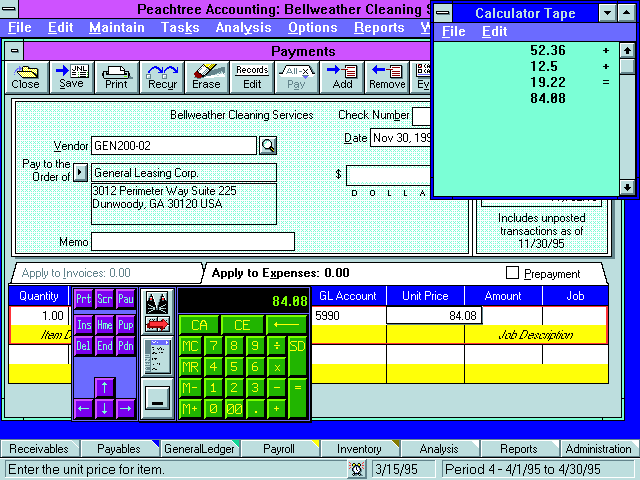
Task: Click the calculator tape icon on keypad
Action: (156, 354)
